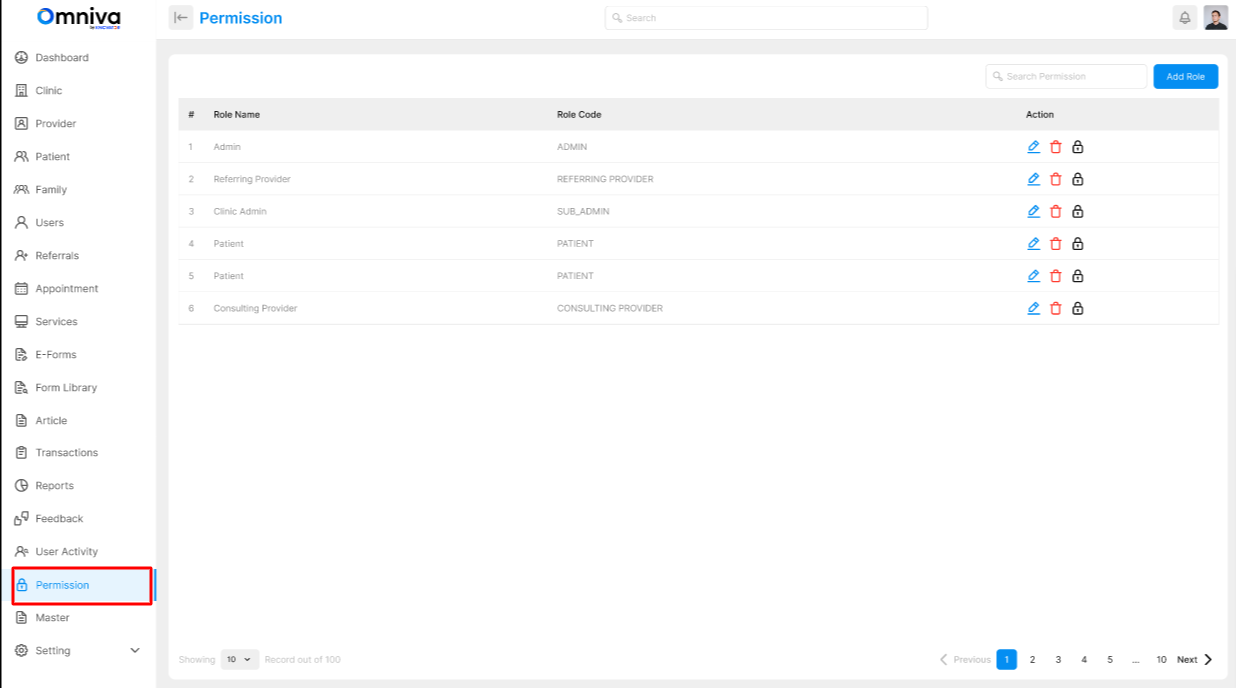
Task: Open Dashboard from the sidebar
Action: click(62, 58)
